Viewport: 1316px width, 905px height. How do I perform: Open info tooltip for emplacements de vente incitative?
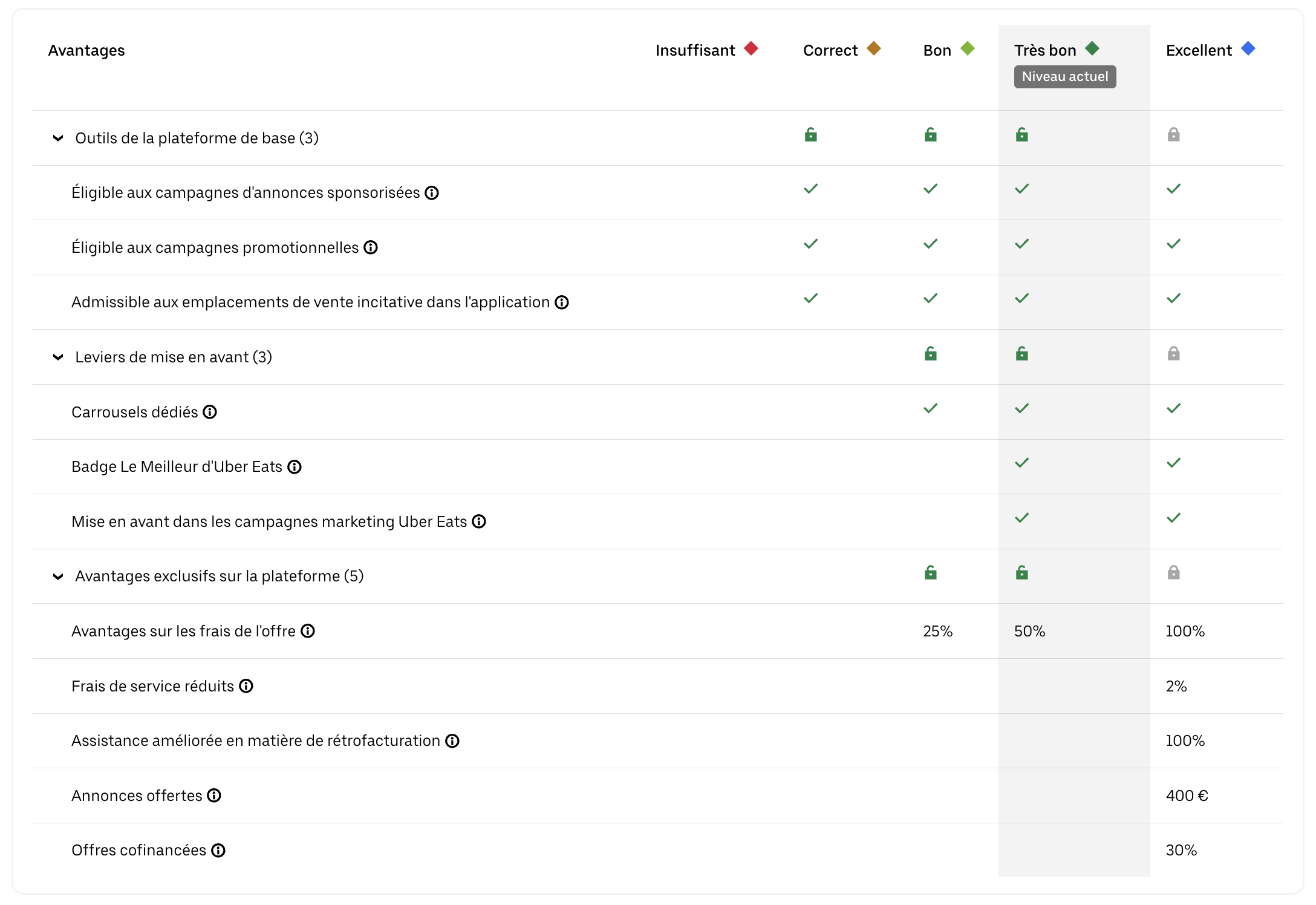click(x=562, y=302)
